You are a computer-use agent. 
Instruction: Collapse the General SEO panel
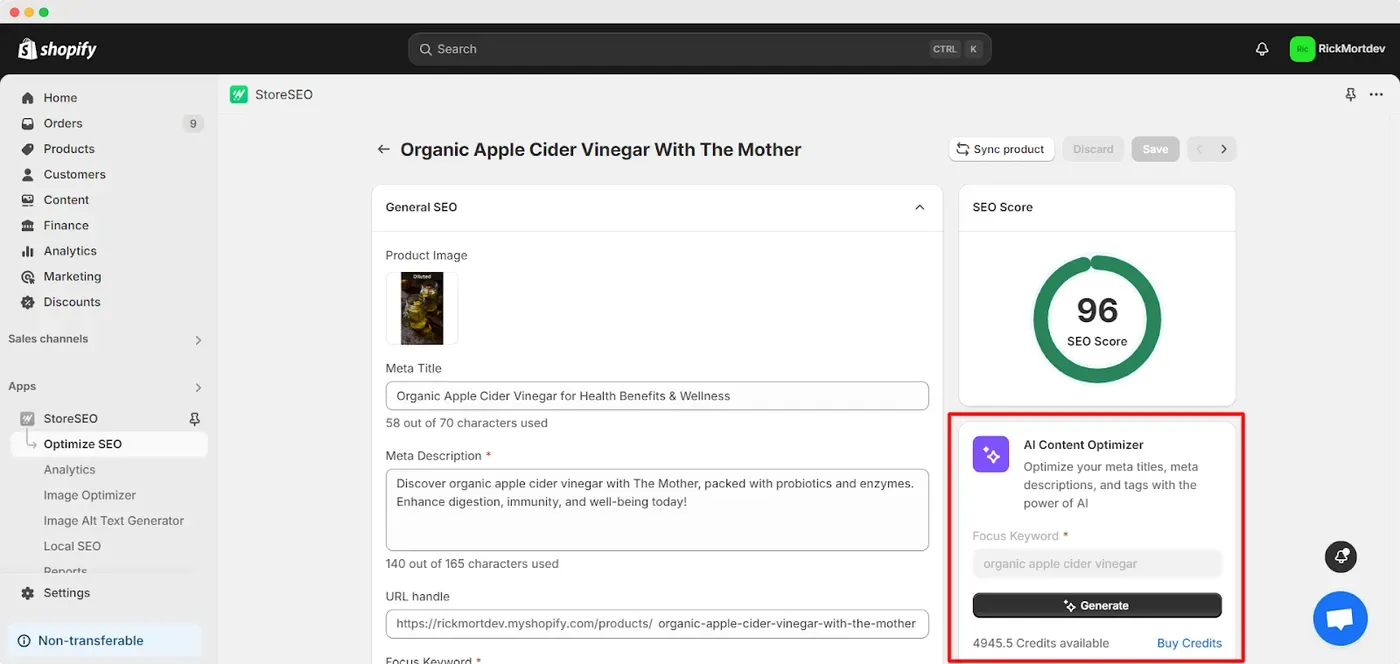920,207
